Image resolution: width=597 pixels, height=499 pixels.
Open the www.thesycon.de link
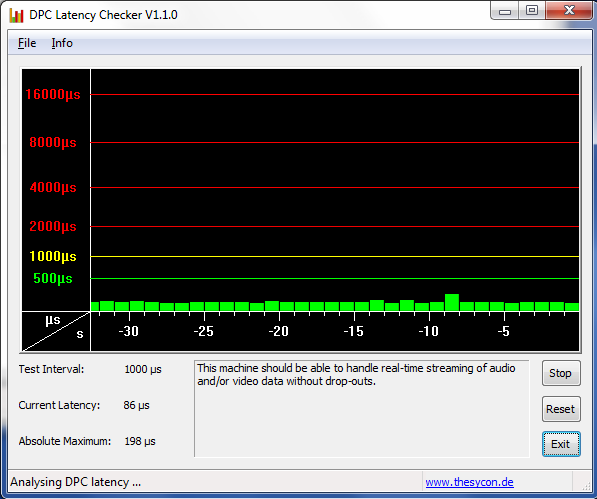pyautogui.click(x=469, y=482)
